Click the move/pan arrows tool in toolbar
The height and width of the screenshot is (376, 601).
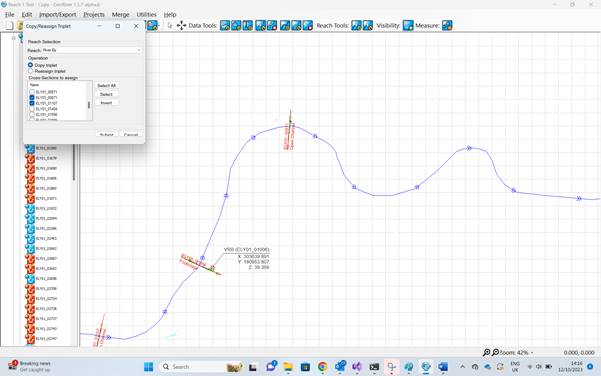pos(181,26)
